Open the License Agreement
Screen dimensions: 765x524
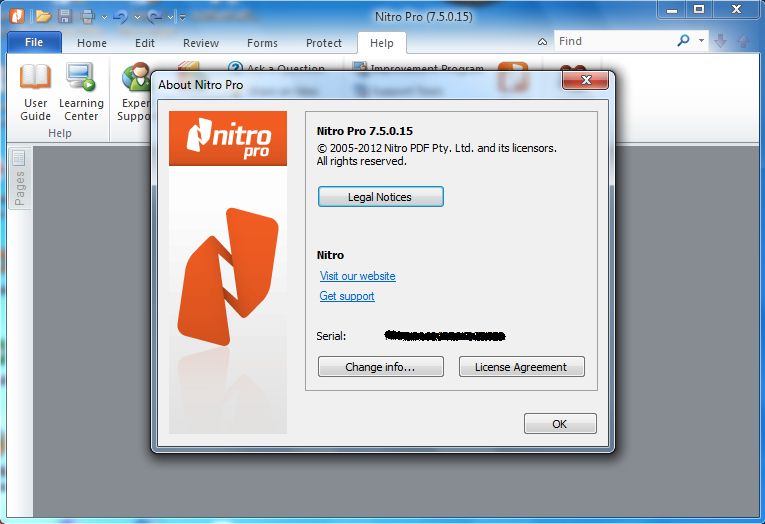[522, 366]
